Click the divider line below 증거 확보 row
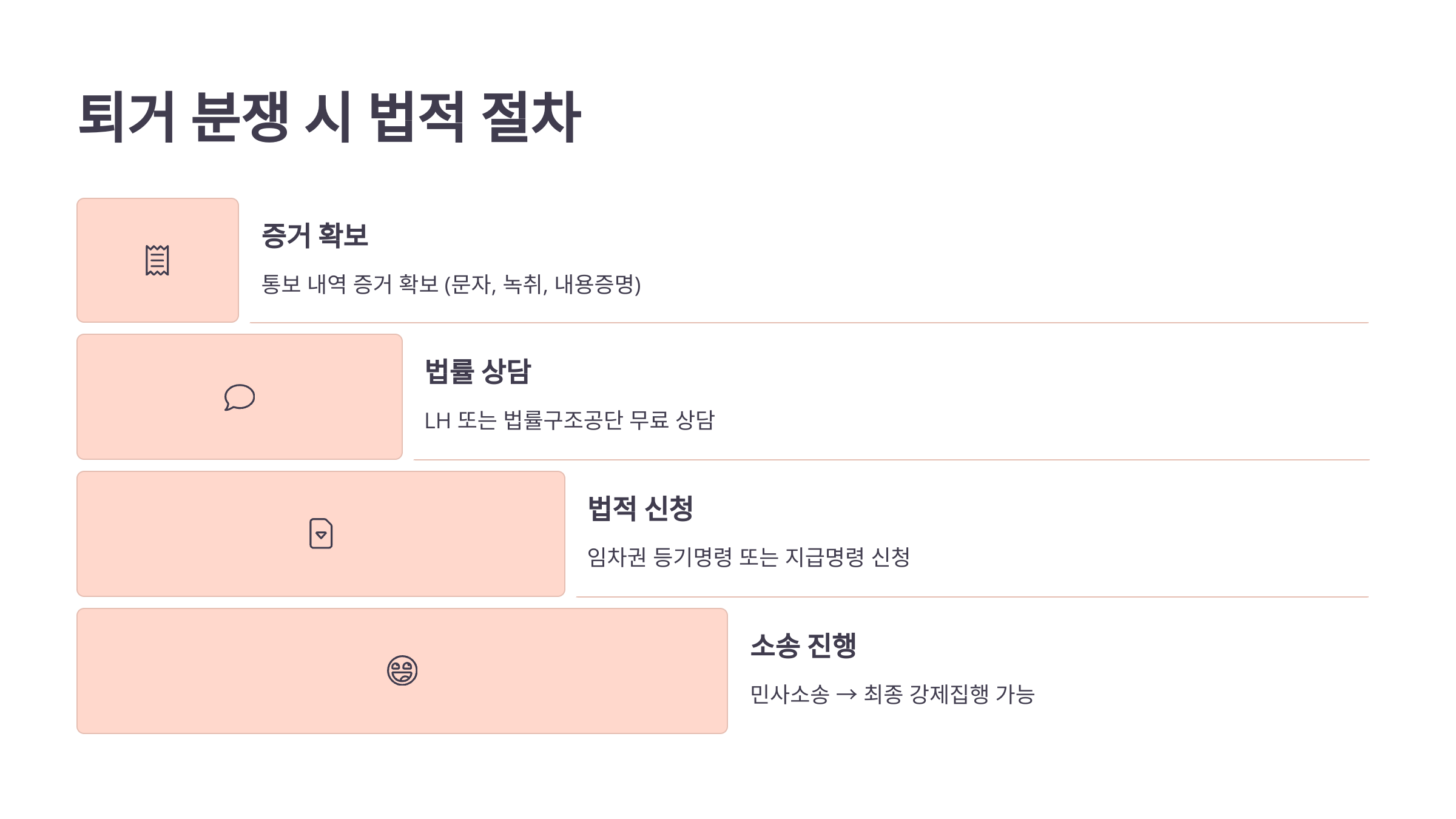1456x819 pixels. [x=809, y=323]
